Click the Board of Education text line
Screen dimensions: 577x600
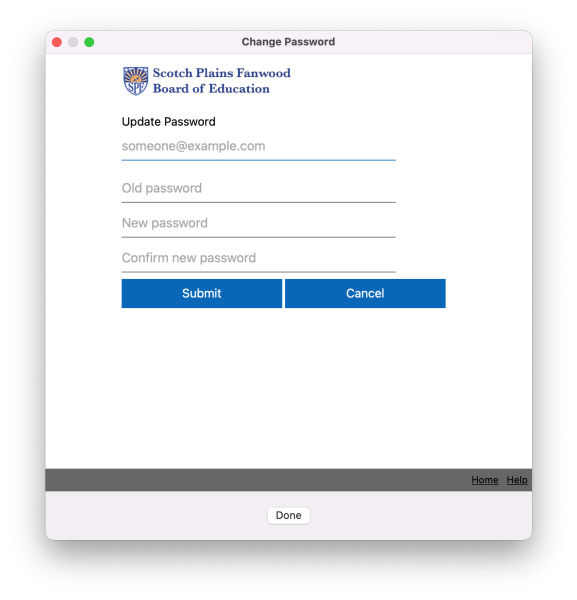[x=211, y=89]
